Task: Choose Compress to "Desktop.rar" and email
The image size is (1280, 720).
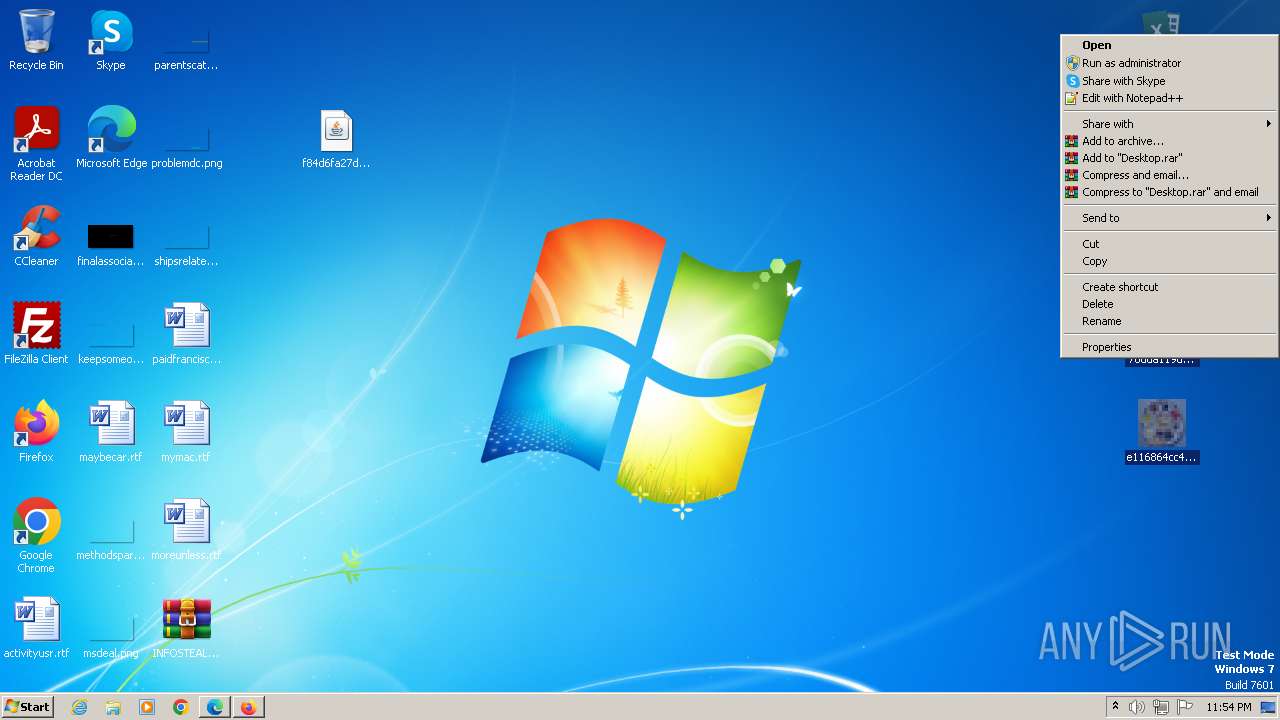Action: tap(1169, 192)
